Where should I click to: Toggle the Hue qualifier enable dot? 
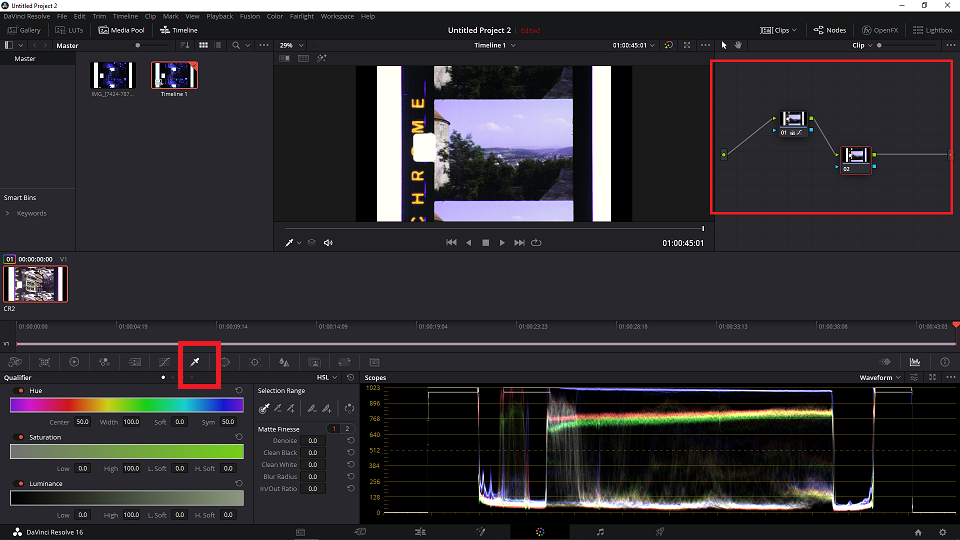click(x=21, y=391)
